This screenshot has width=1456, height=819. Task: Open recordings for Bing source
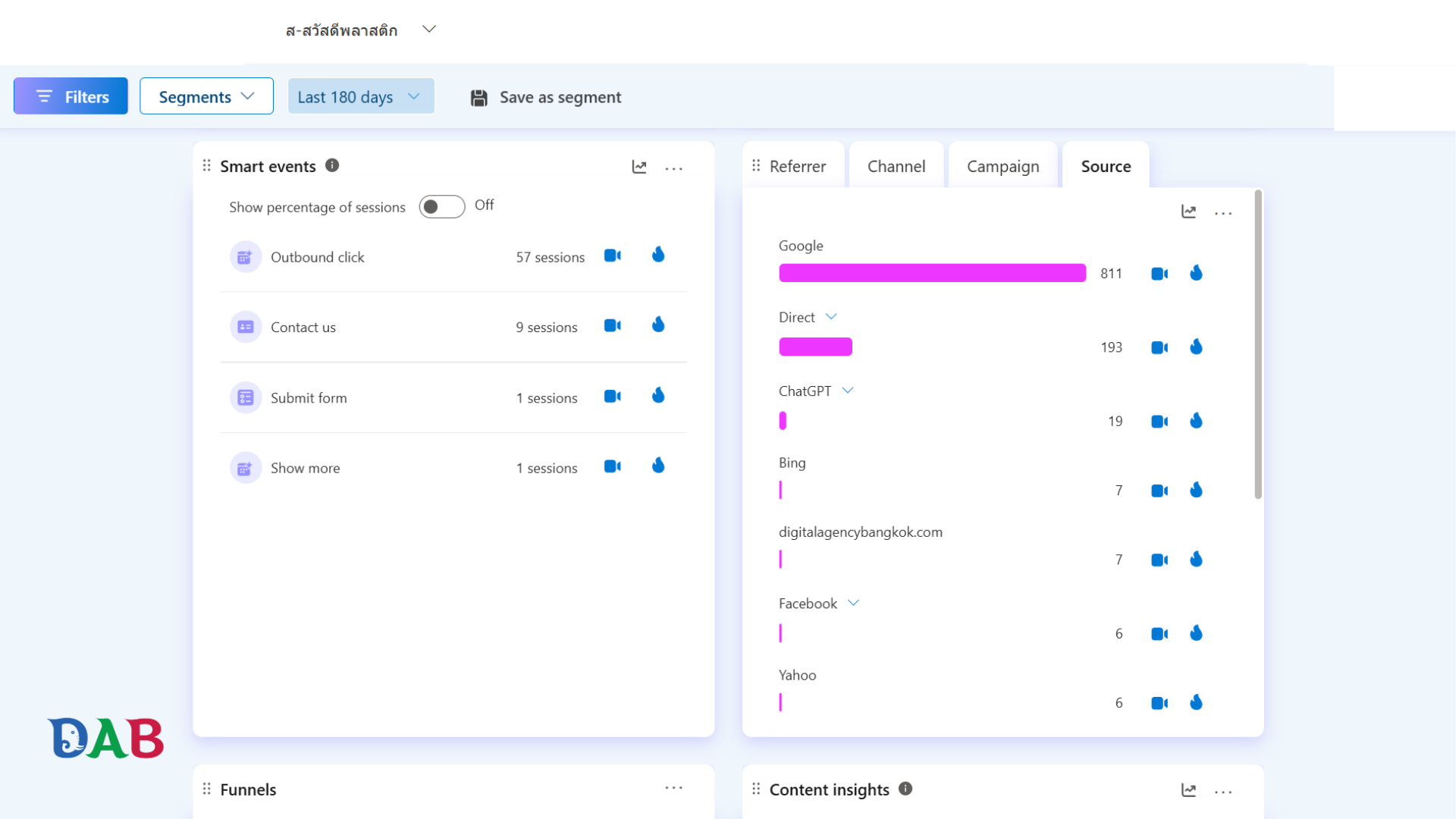click(1159, 491)
